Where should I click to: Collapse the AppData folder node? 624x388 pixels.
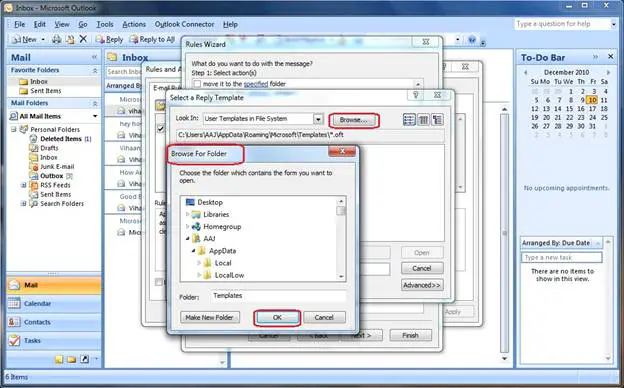pyautogui.click(x=193, y=251)
